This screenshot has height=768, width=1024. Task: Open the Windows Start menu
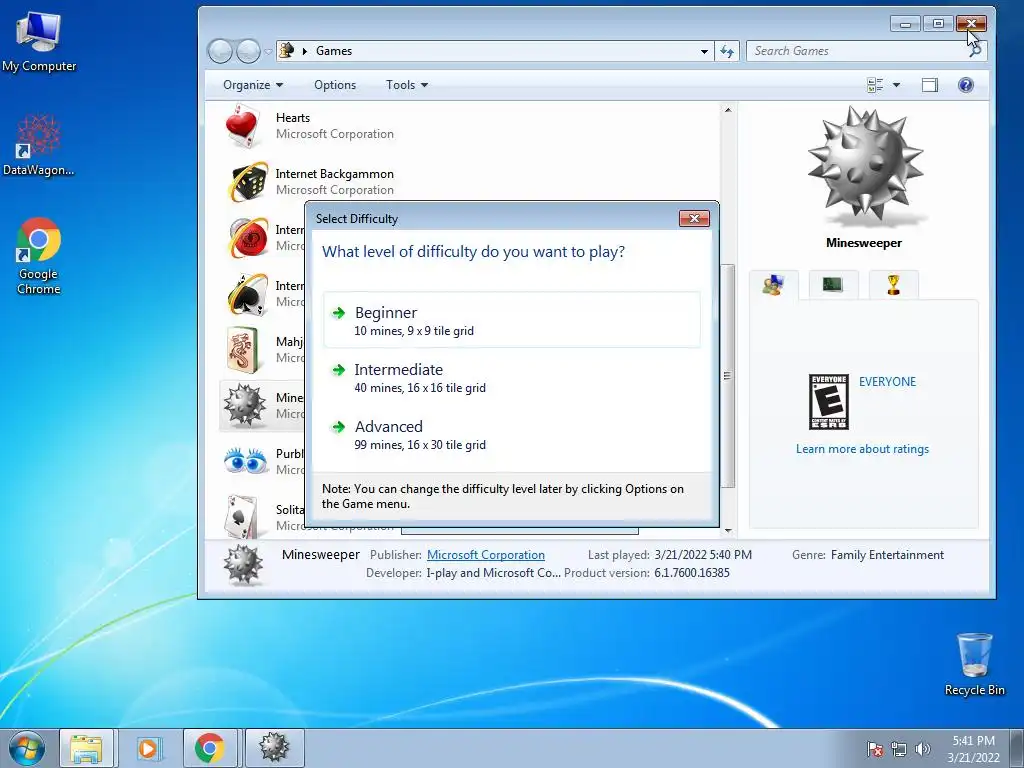point(27,748)
